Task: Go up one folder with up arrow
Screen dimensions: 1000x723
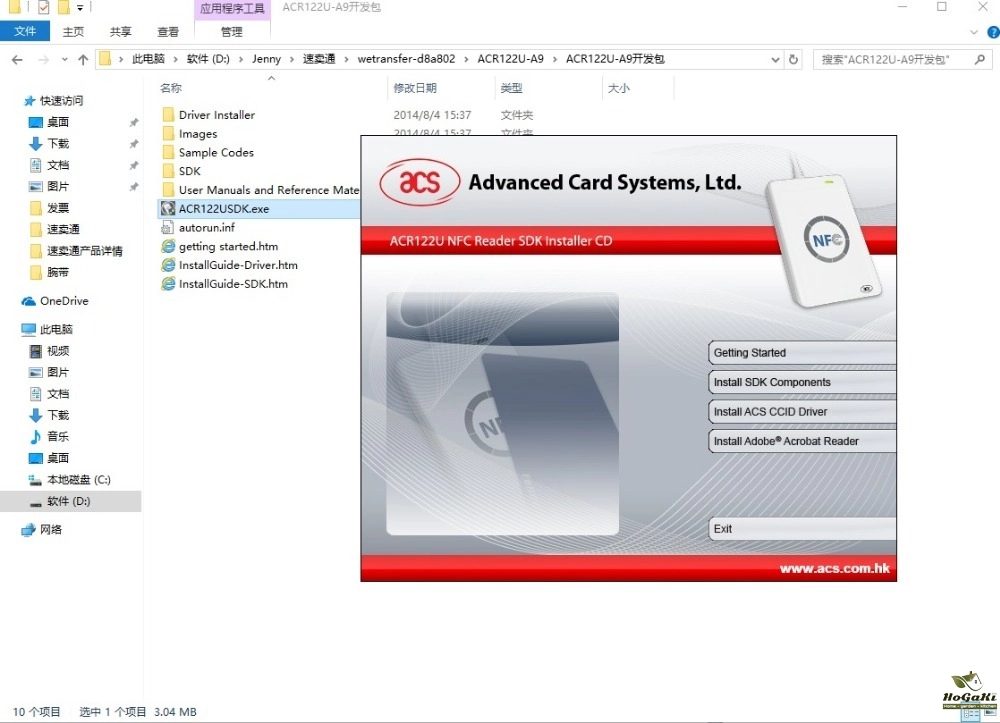Action: 83,60
